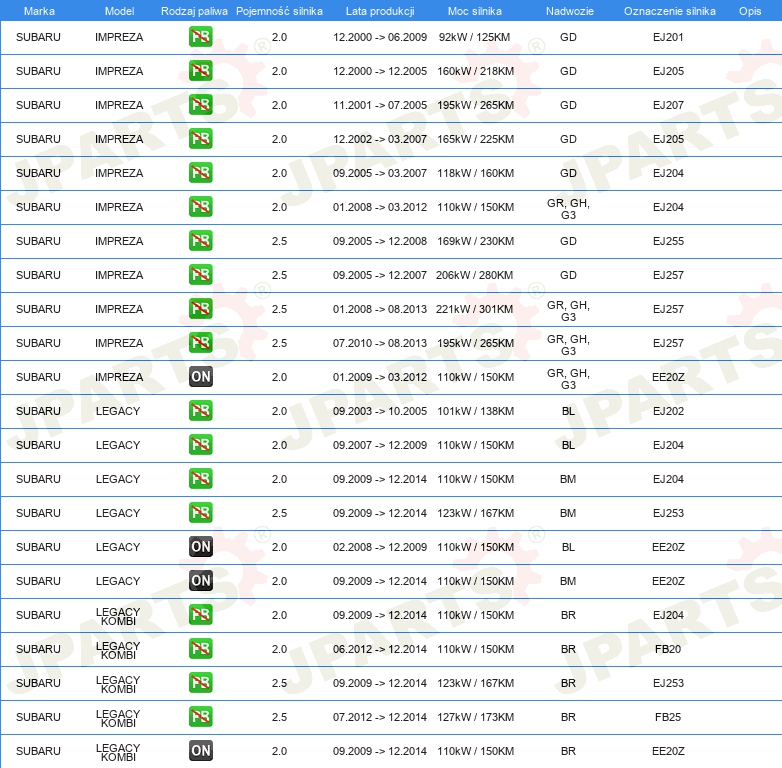Click diesel ON icon for Legacy Kombi EE20Z
This screenshot has width=782, height=768.
click(200, 751)
